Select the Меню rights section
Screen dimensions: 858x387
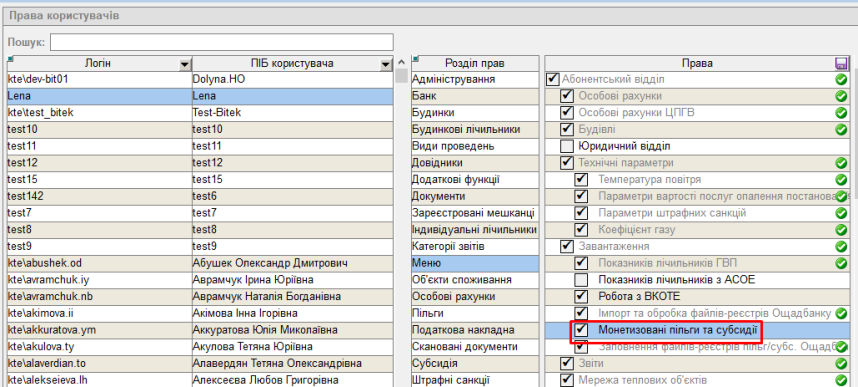(x=475, y=263)
